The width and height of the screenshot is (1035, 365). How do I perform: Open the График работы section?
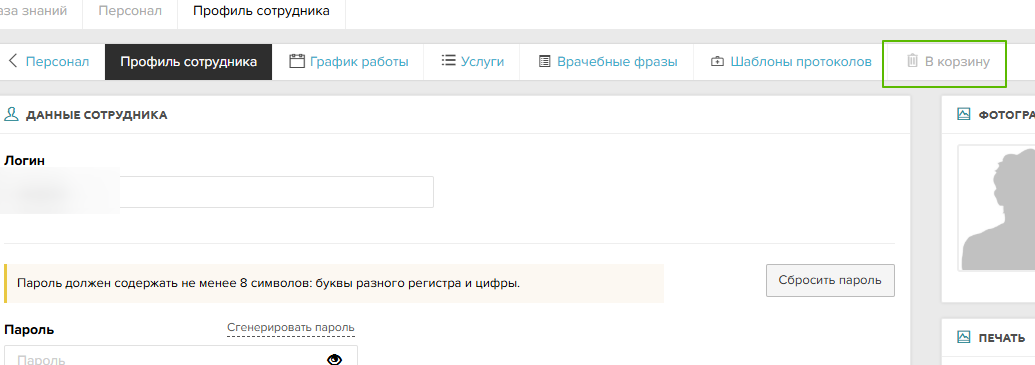359,62
